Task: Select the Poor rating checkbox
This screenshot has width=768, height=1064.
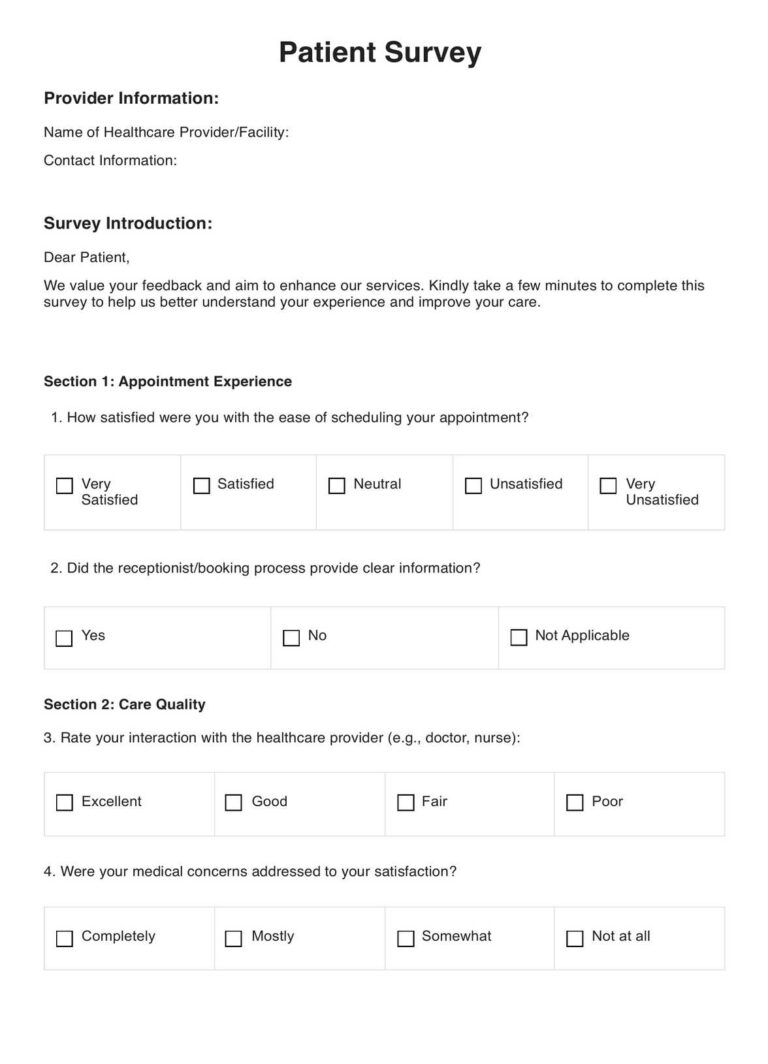Action: click(x=575, y=803)
